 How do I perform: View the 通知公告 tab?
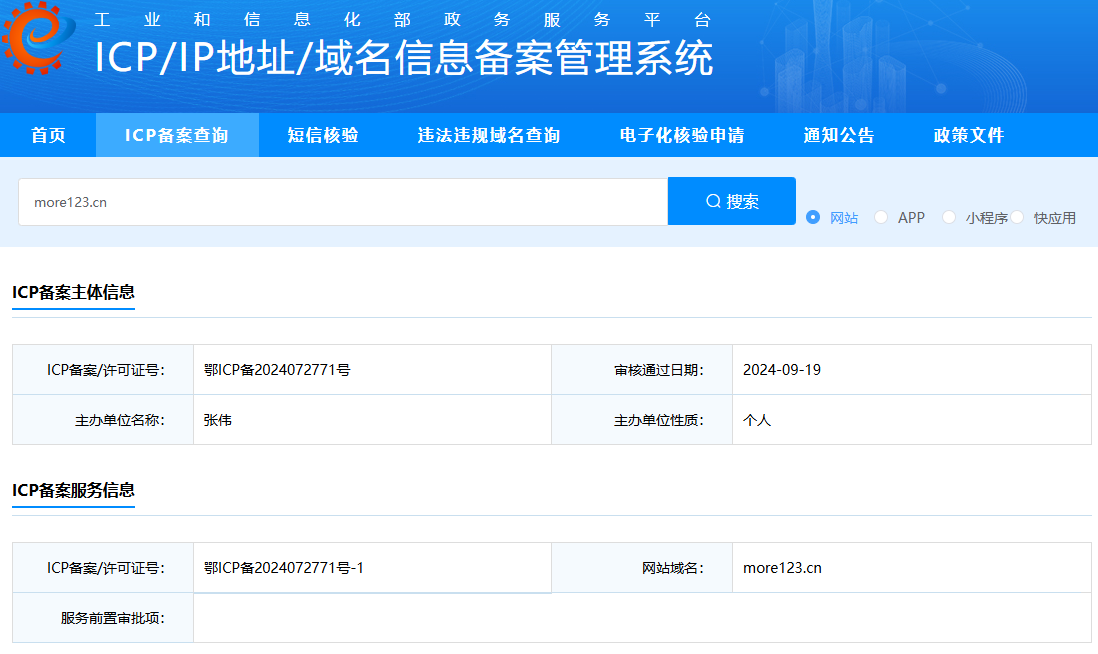pos(838,136)
